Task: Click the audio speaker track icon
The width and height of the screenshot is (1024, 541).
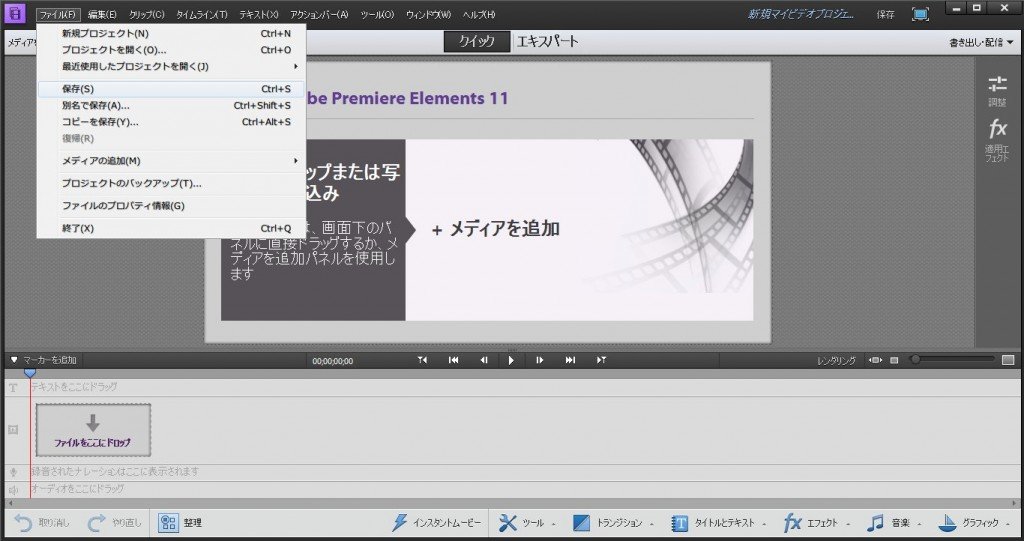Action: point(12,489)
